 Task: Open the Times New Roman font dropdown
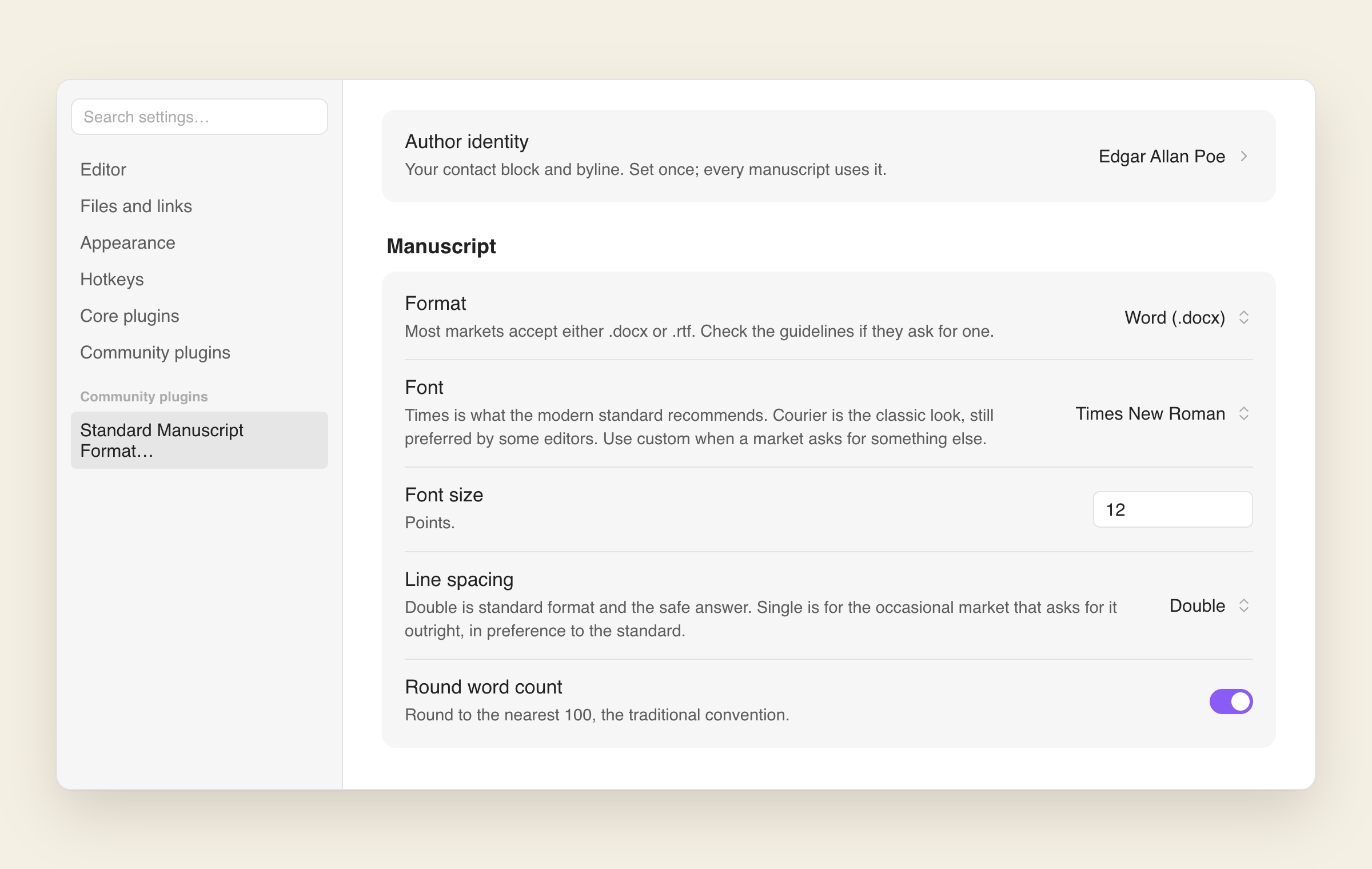pos(1162,413)
